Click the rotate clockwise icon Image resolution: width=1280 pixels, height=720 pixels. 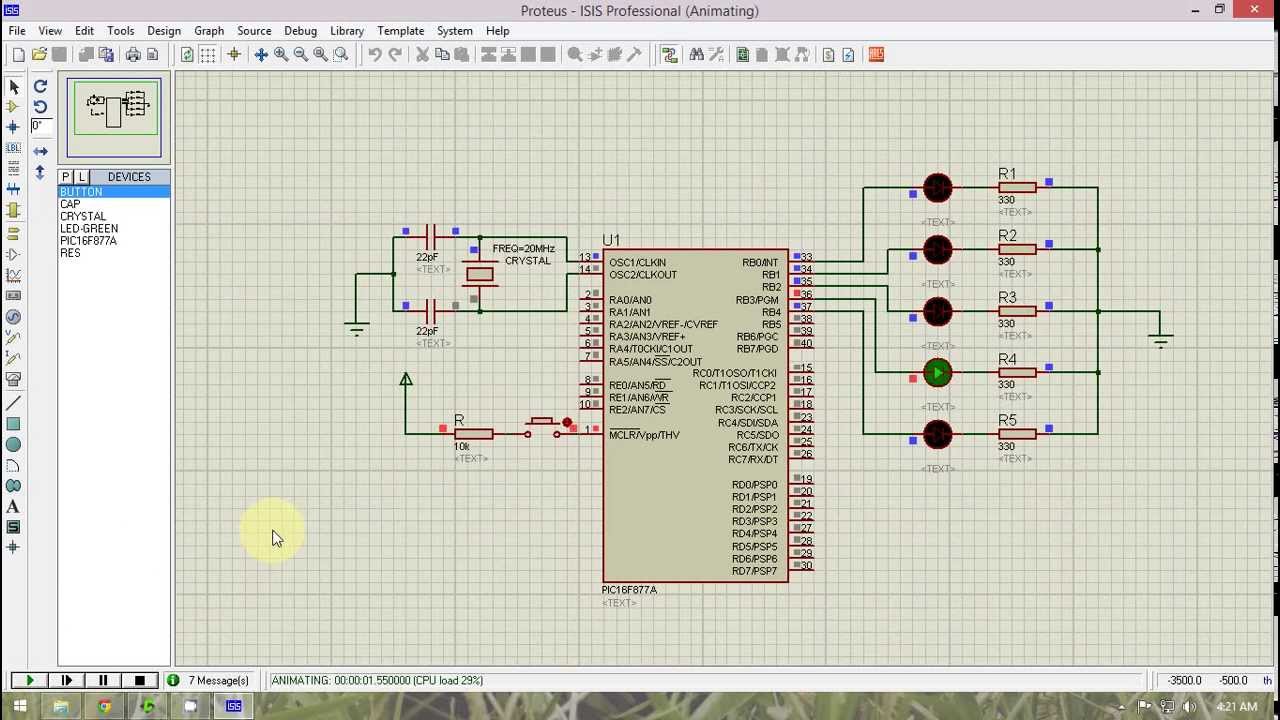tap(40, 87)
